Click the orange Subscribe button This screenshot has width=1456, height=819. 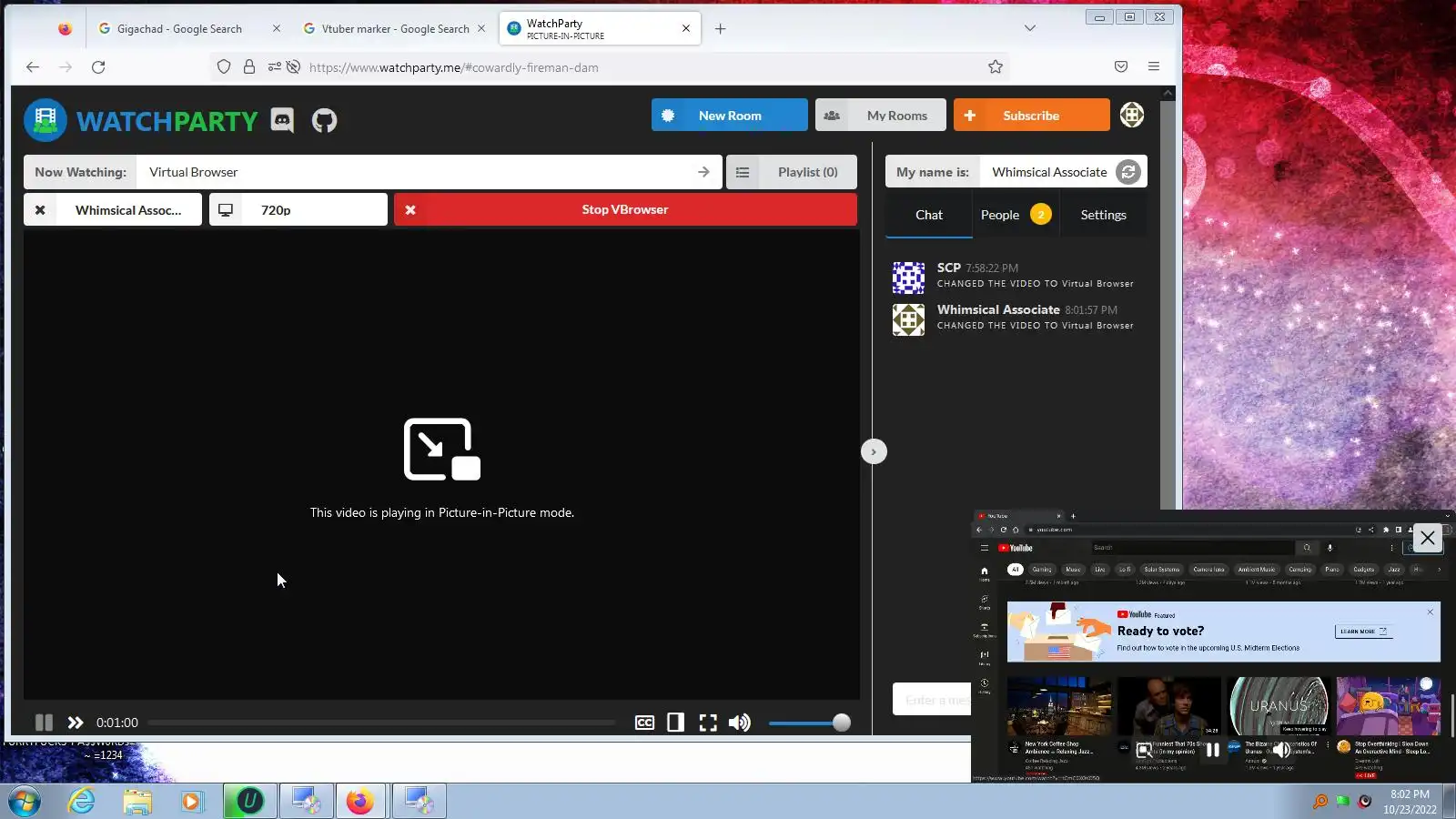pyautogui.click(x=1032, y=116)
